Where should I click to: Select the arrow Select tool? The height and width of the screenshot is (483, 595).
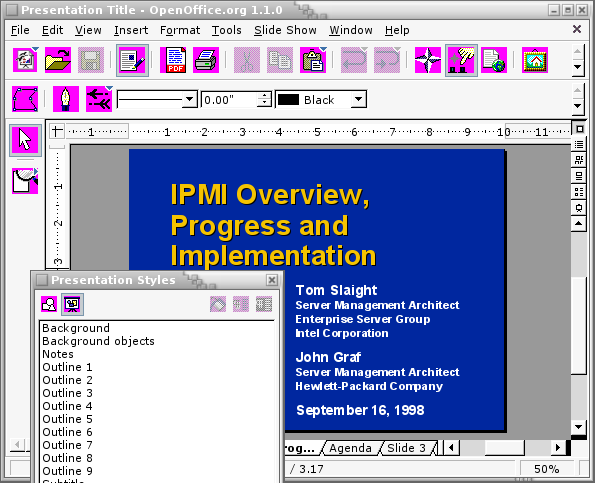tap(25, 140)
